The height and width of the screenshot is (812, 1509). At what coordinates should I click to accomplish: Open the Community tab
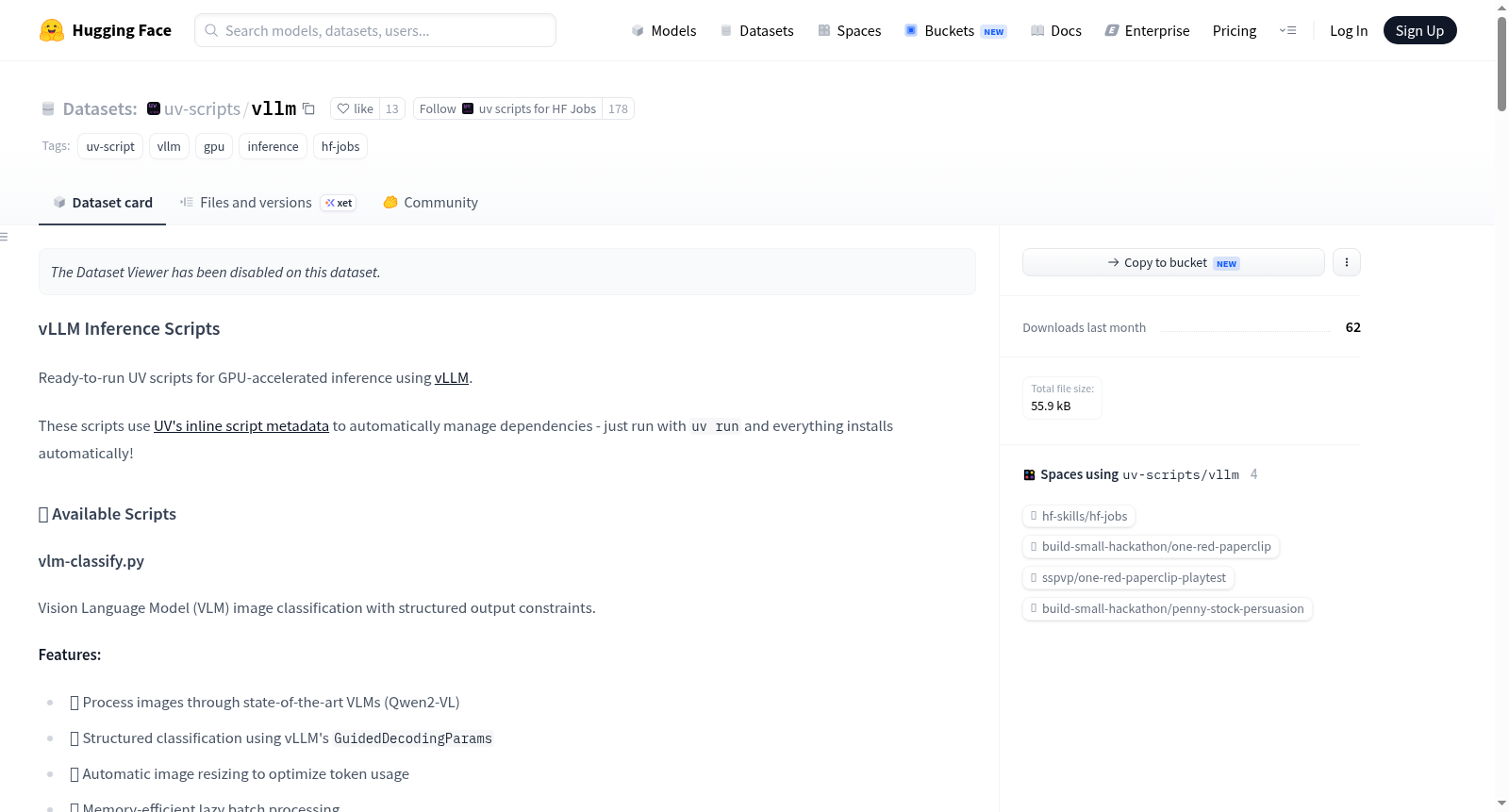(x=430, y=202)
